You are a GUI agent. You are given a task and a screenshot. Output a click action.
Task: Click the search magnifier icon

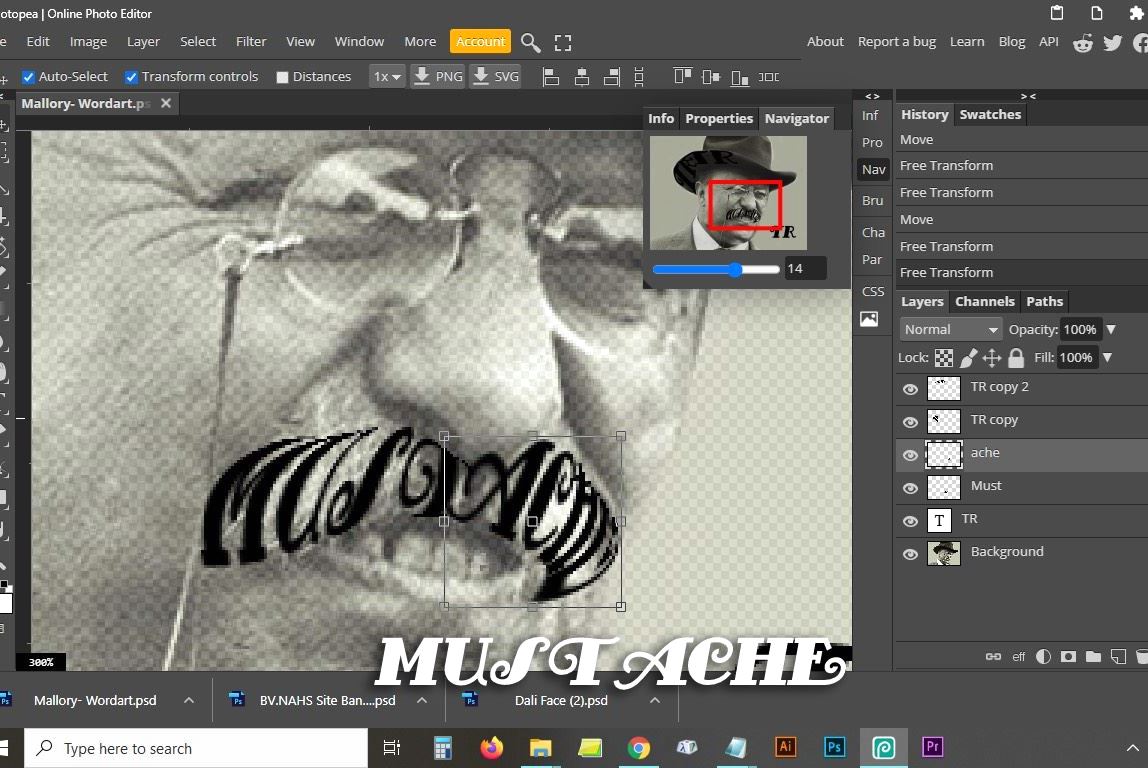click(531, 42)
